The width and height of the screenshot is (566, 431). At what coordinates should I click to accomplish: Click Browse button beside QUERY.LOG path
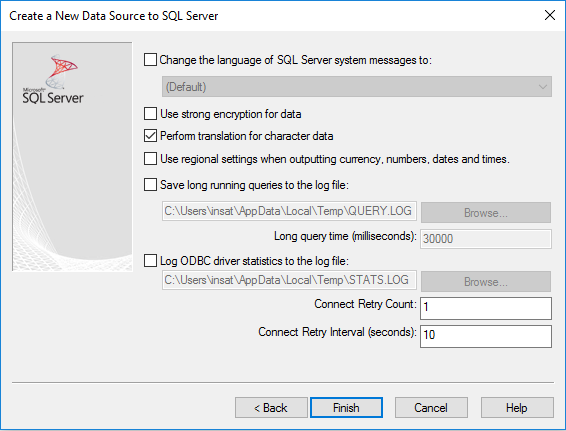(486, 213)
